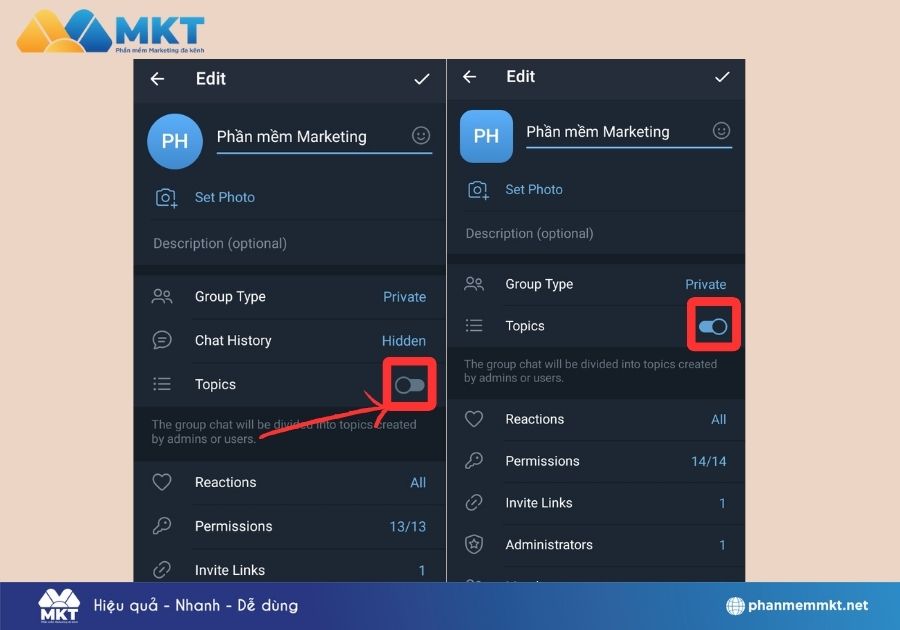
Task: Select the Chat History message icon
Action: (x=162, y=340)
